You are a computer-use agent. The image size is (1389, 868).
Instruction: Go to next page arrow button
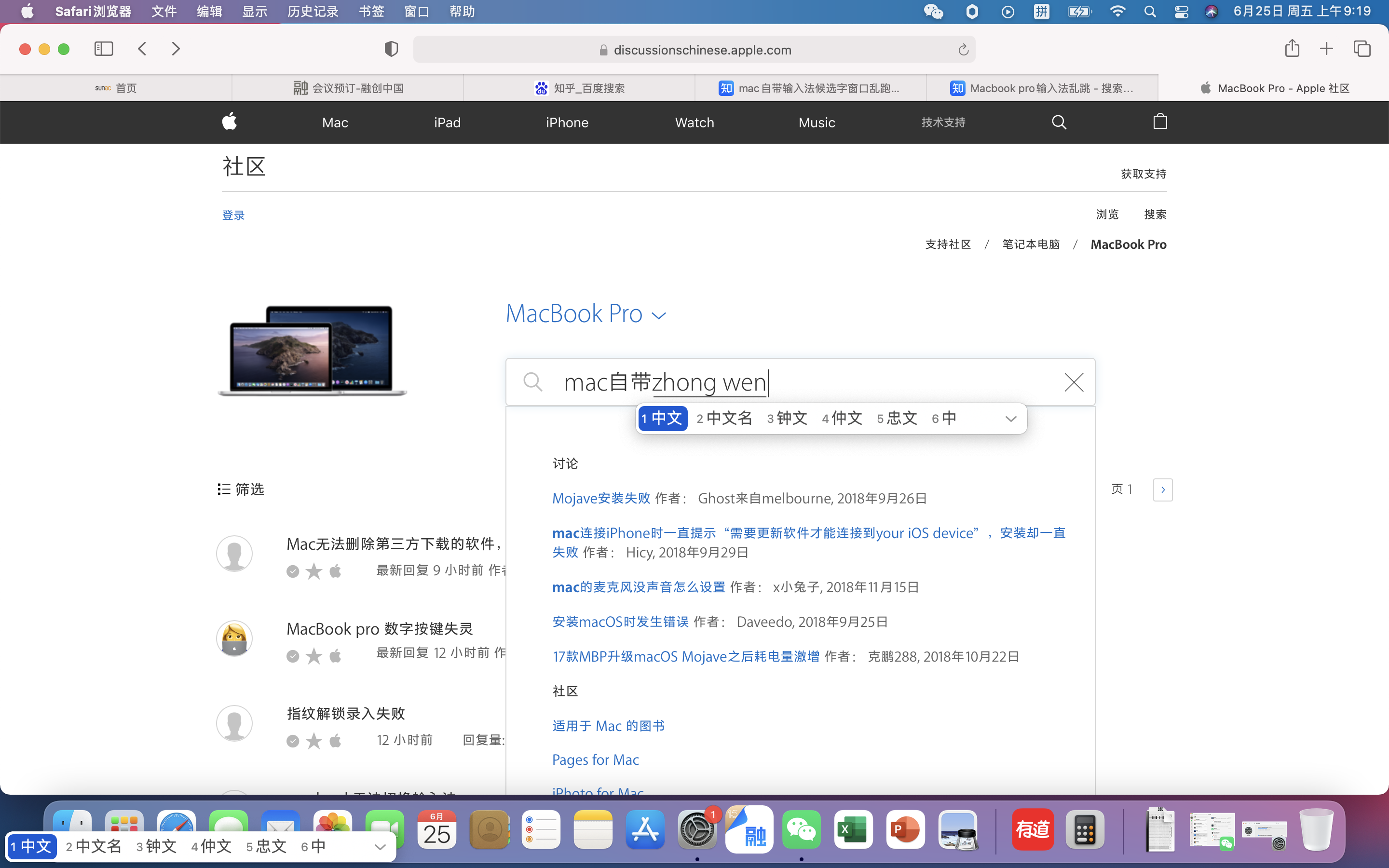click(1162, 489)
